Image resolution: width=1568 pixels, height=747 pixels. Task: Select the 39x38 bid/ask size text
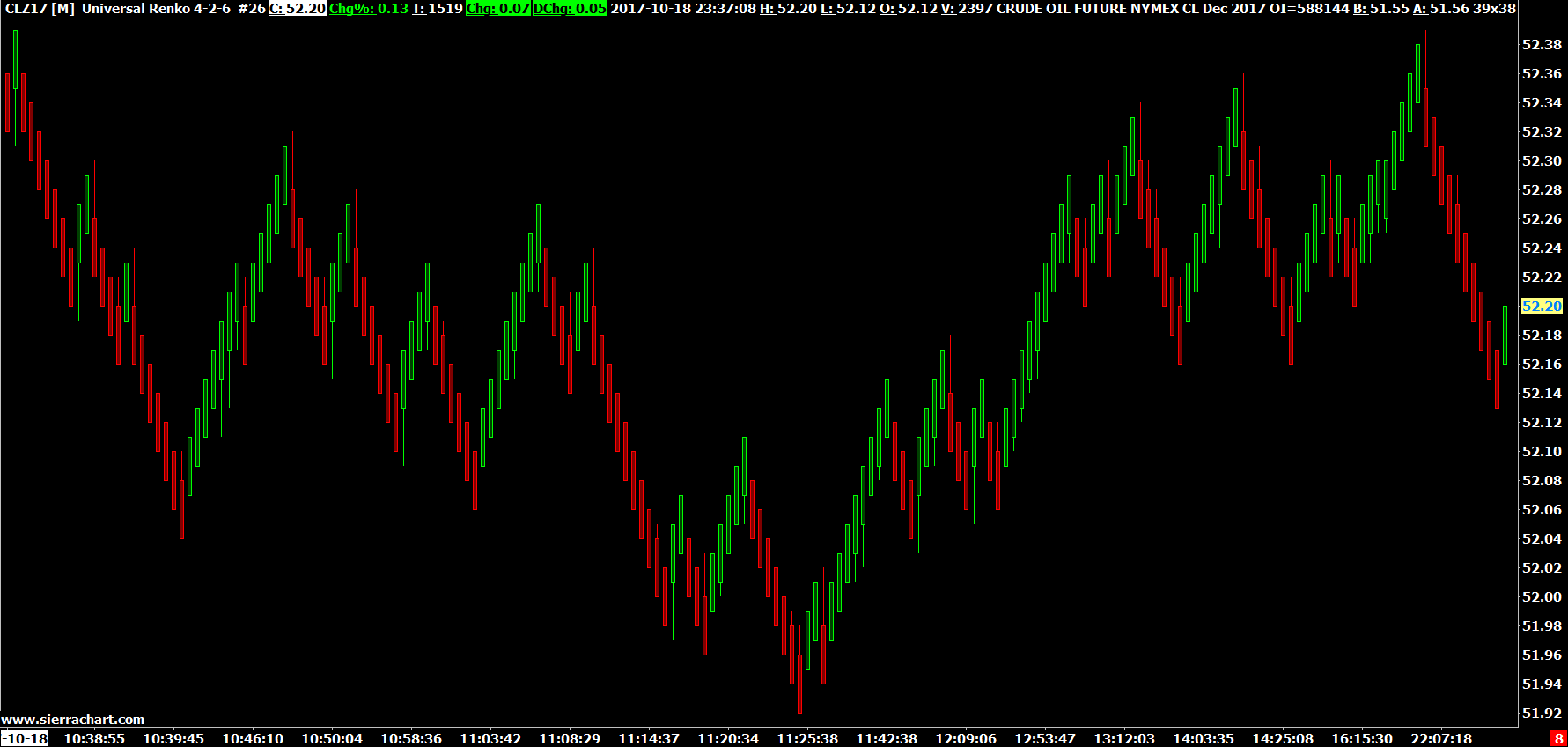coord(1495,8)
